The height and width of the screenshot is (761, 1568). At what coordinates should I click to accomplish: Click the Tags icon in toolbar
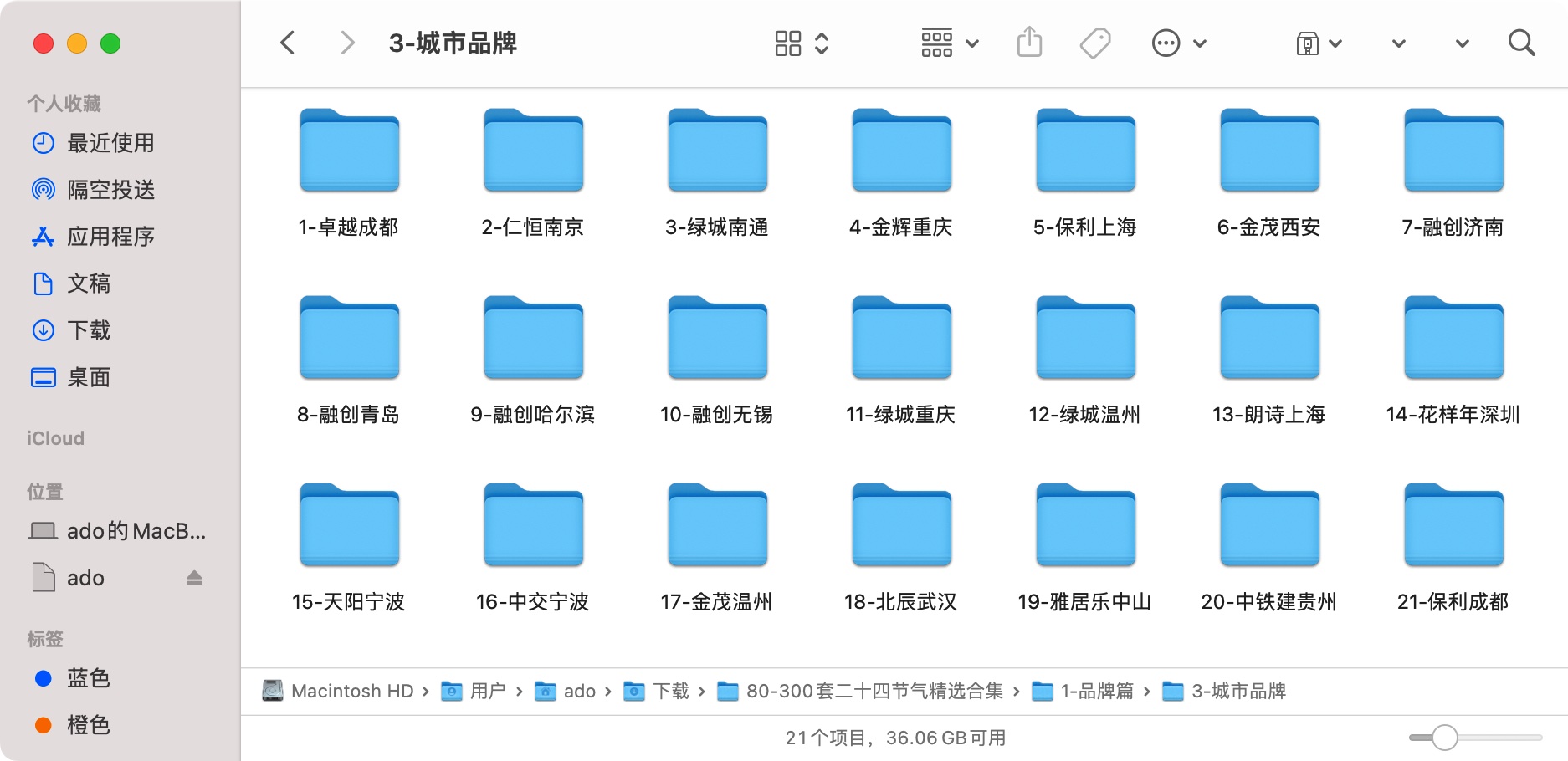point(1095,42)
